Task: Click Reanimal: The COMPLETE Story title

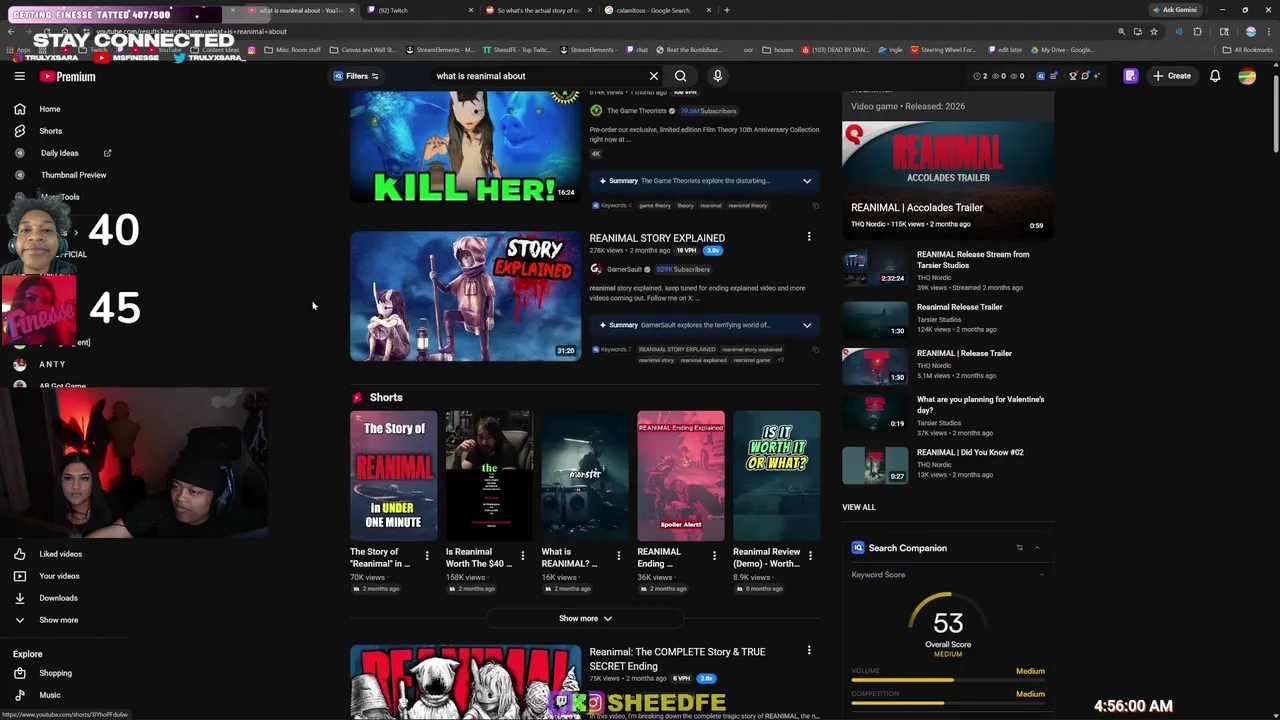Action: 677,659
